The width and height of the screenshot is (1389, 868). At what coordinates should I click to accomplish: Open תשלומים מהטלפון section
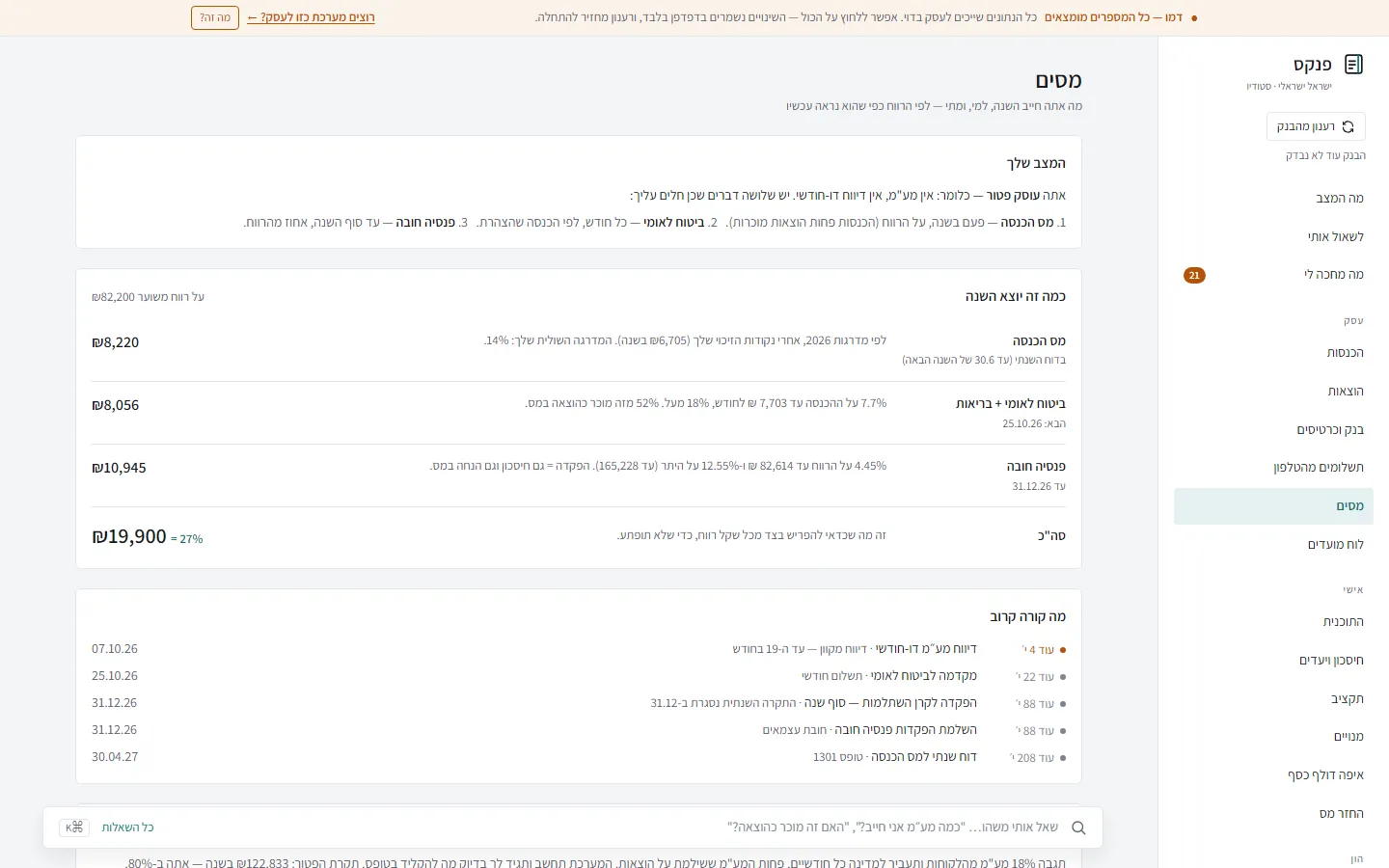(1273, 468)
